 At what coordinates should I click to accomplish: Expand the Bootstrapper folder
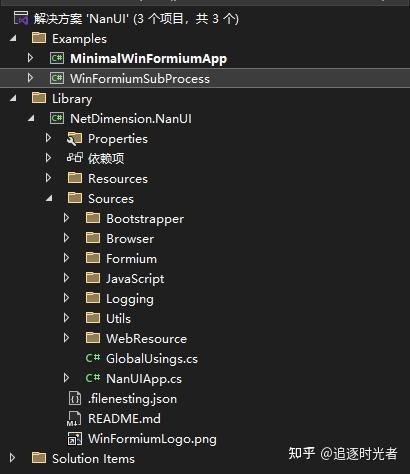(x=66, y=218)
